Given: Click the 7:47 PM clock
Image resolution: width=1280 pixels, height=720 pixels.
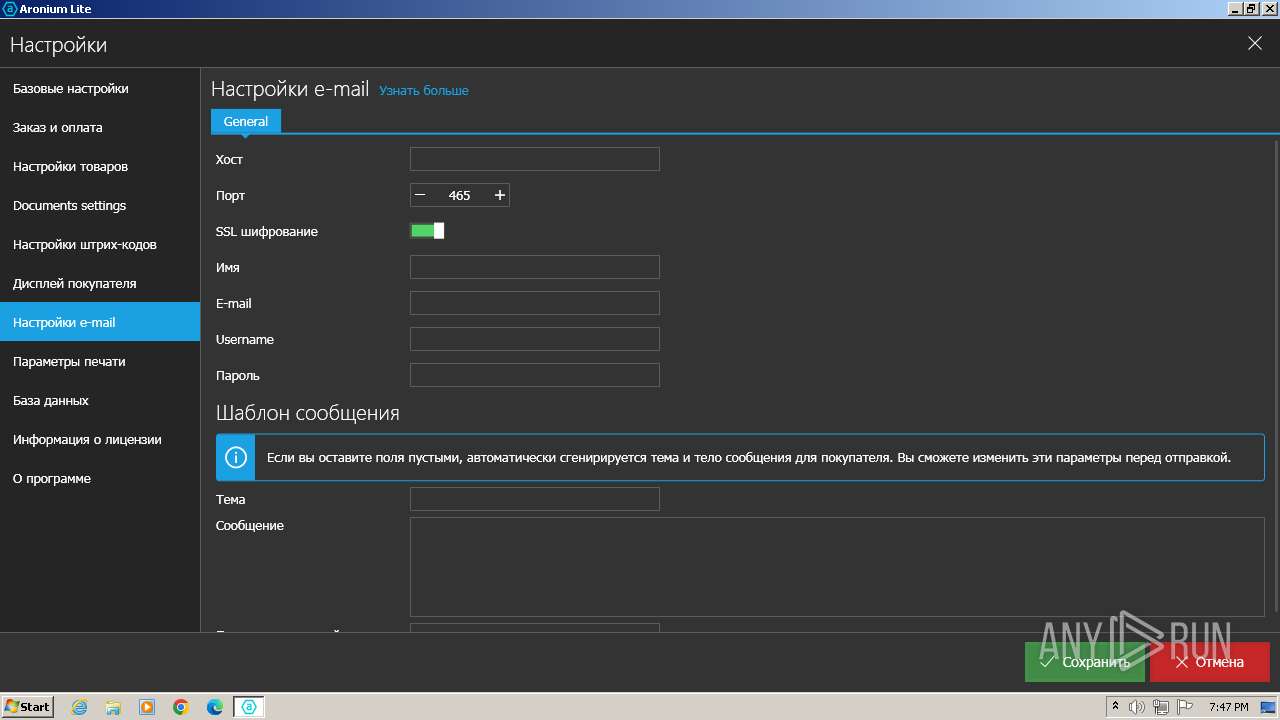Looking at the screenshot, I should tap(1228, 707).
